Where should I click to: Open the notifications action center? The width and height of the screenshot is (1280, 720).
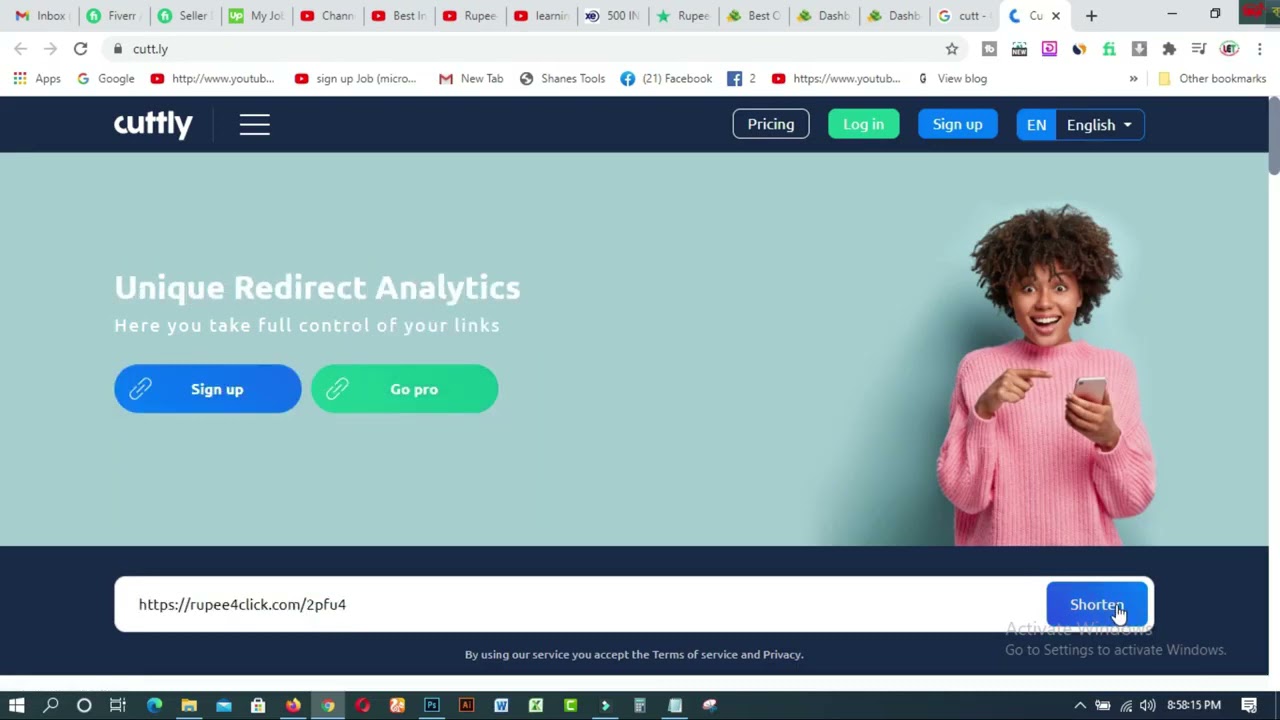click(1249, 705)
